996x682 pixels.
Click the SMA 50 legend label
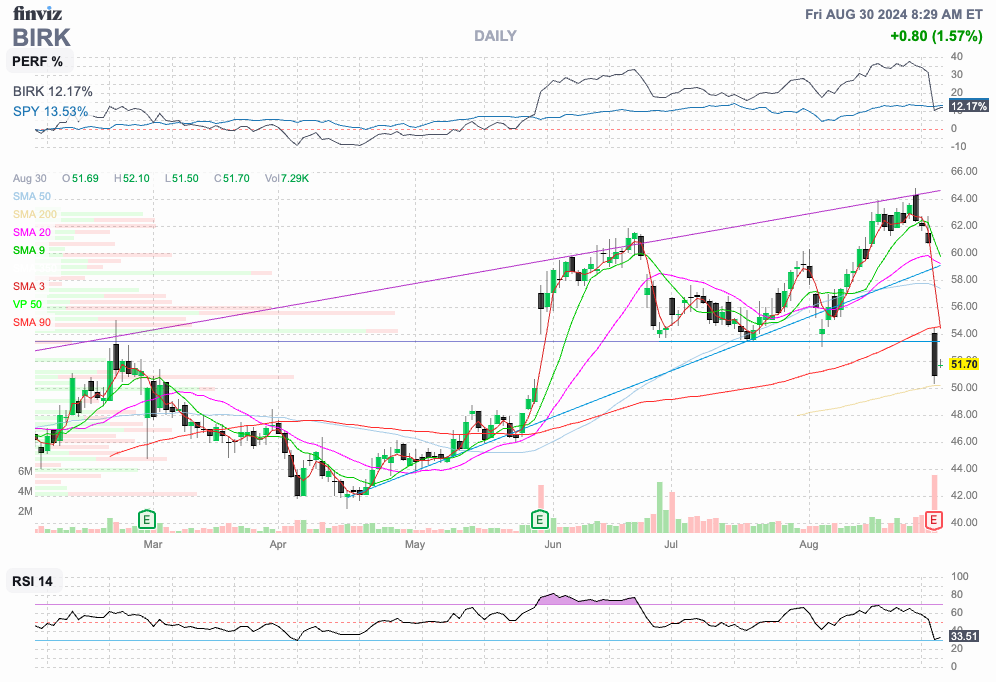click(x=32, y=196)
